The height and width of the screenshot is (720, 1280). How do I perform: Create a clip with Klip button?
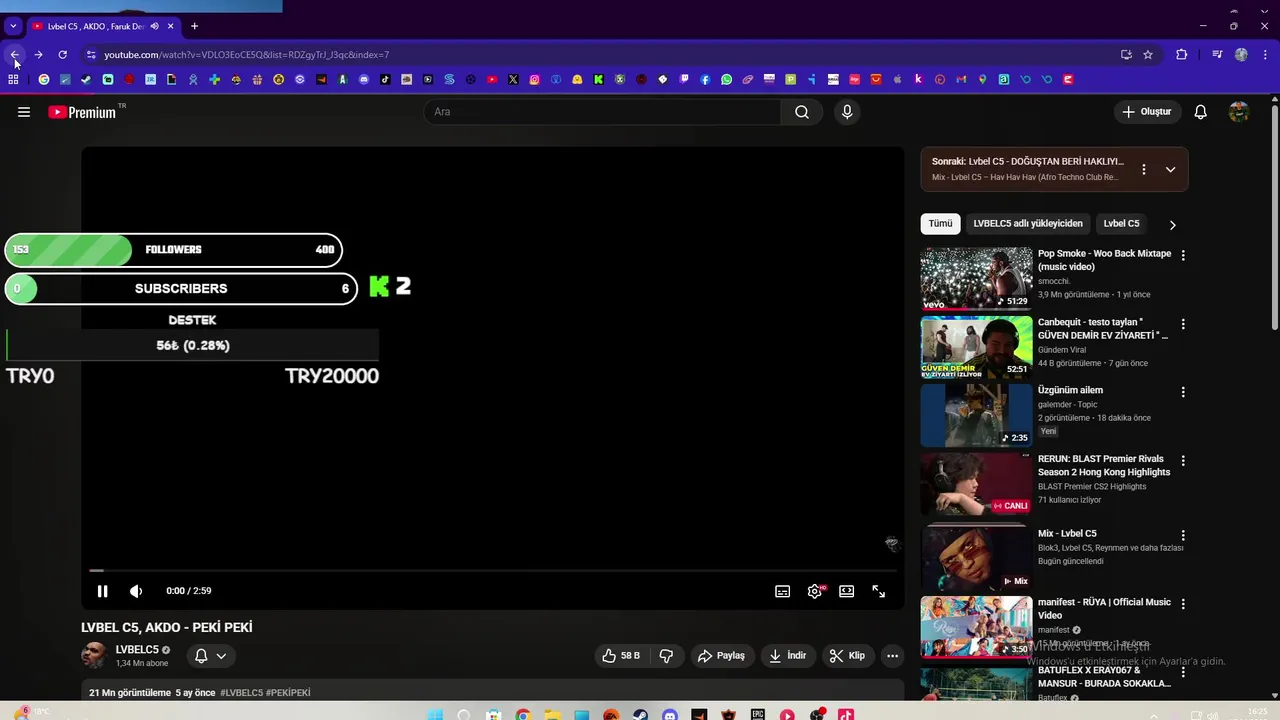pos(847,656)
